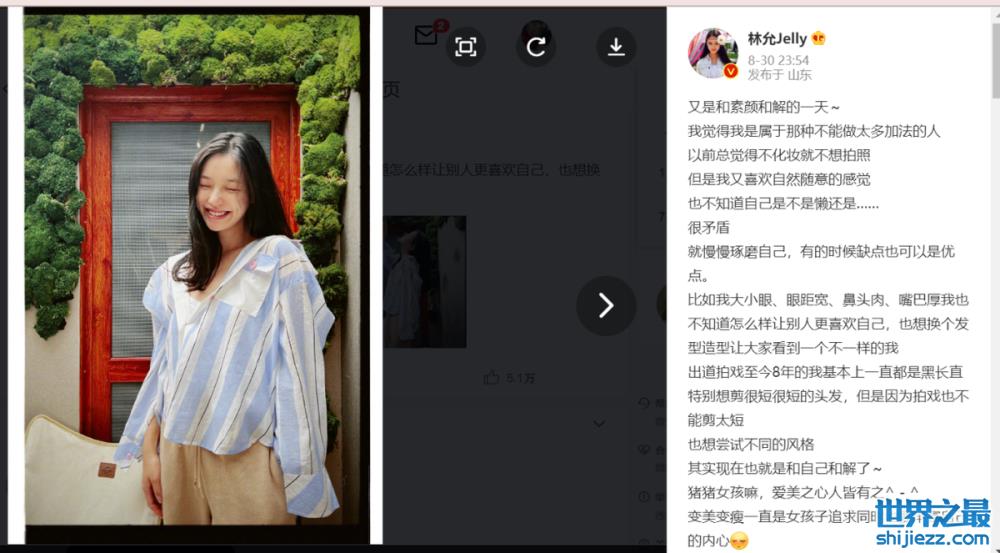Select the dimmed thumbnail in the background post
Viewport: 1000px width, 553px height.
click(x=425, y=282)
